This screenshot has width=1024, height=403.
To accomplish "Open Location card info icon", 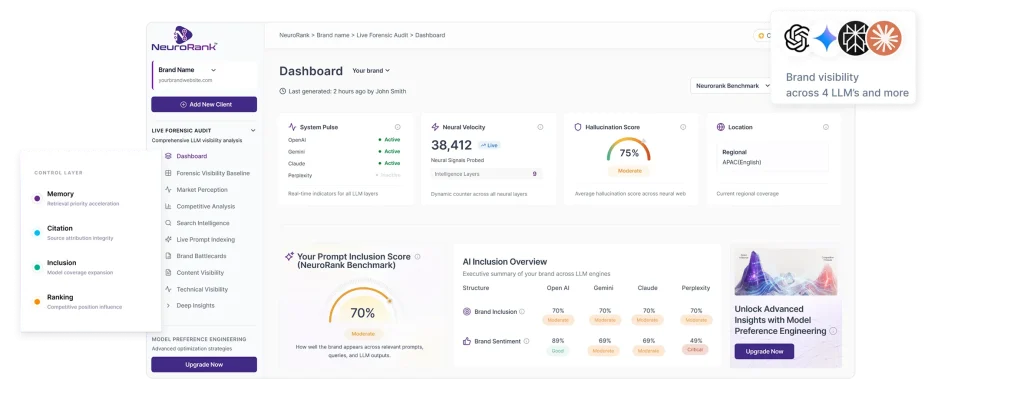I will (825, 127).
